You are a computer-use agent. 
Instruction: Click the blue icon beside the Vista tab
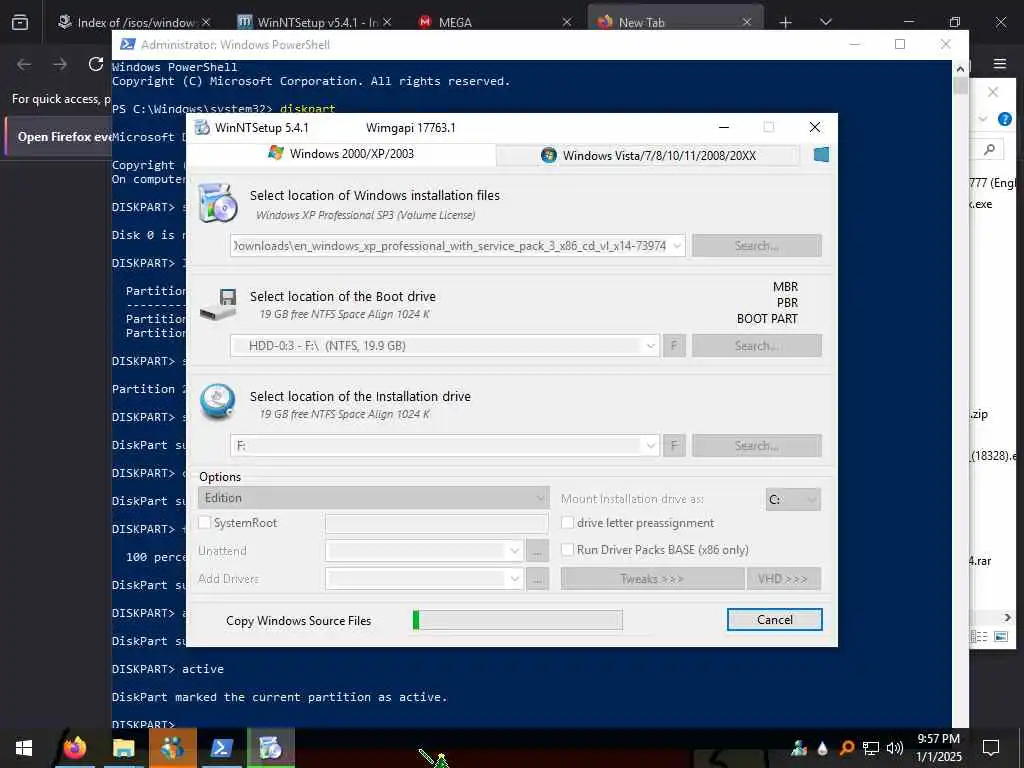tap(822, 155)
